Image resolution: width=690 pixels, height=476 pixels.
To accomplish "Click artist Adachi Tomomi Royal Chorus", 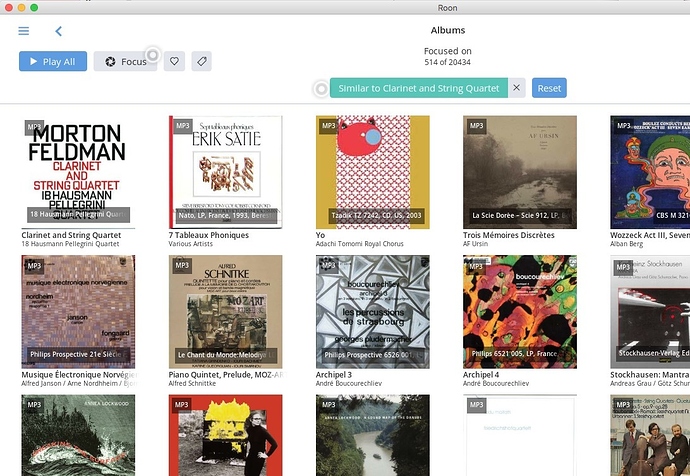I will [x=360, y=244].
